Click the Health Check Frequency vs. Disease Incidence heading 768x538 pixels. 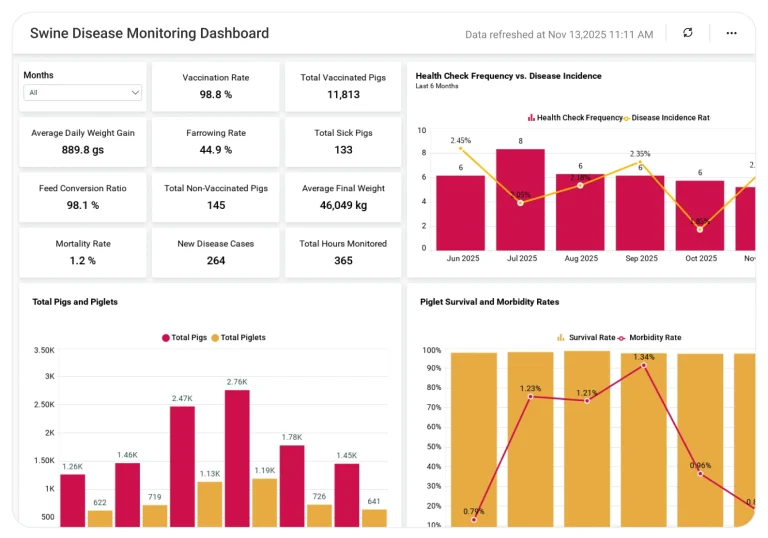click(508, 76)
